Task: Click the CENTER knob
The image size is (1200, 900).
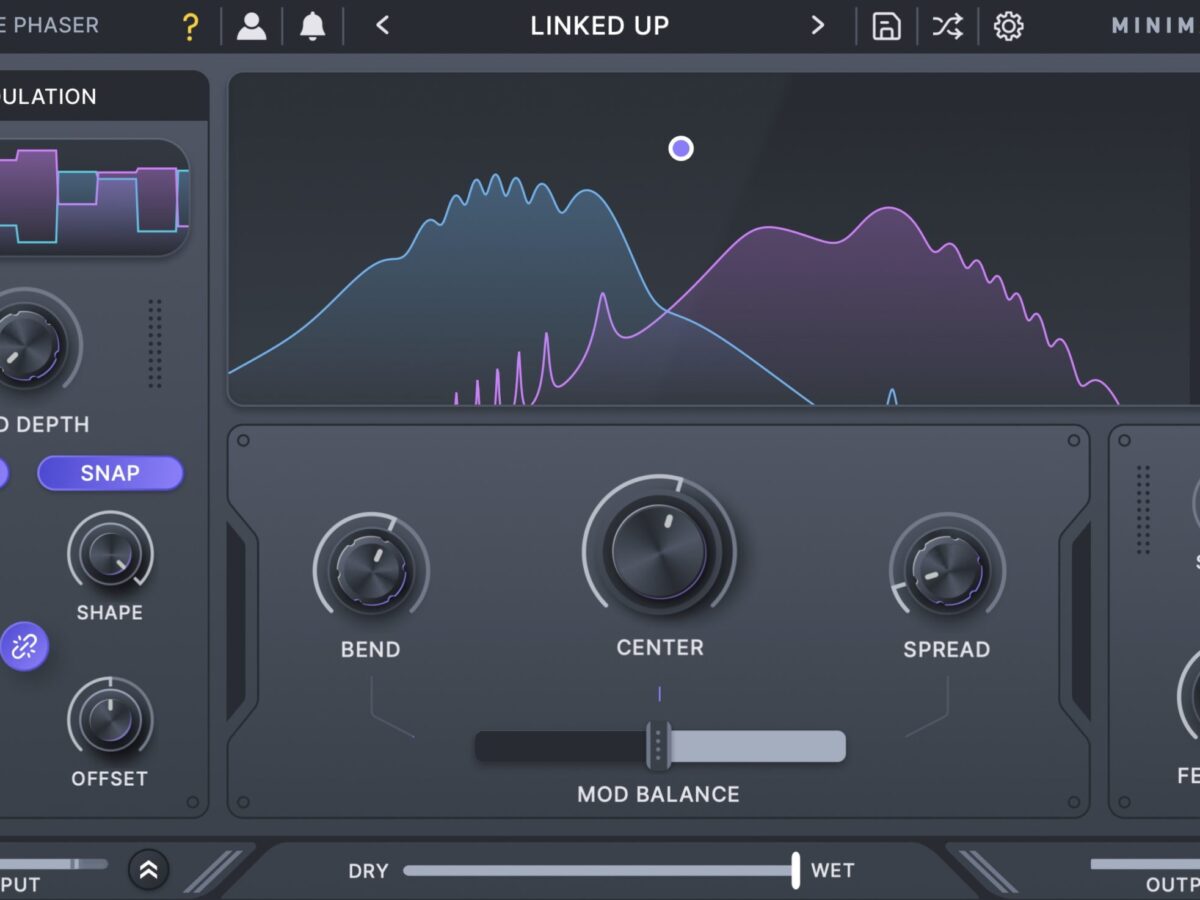Action: tap(659, 551)
